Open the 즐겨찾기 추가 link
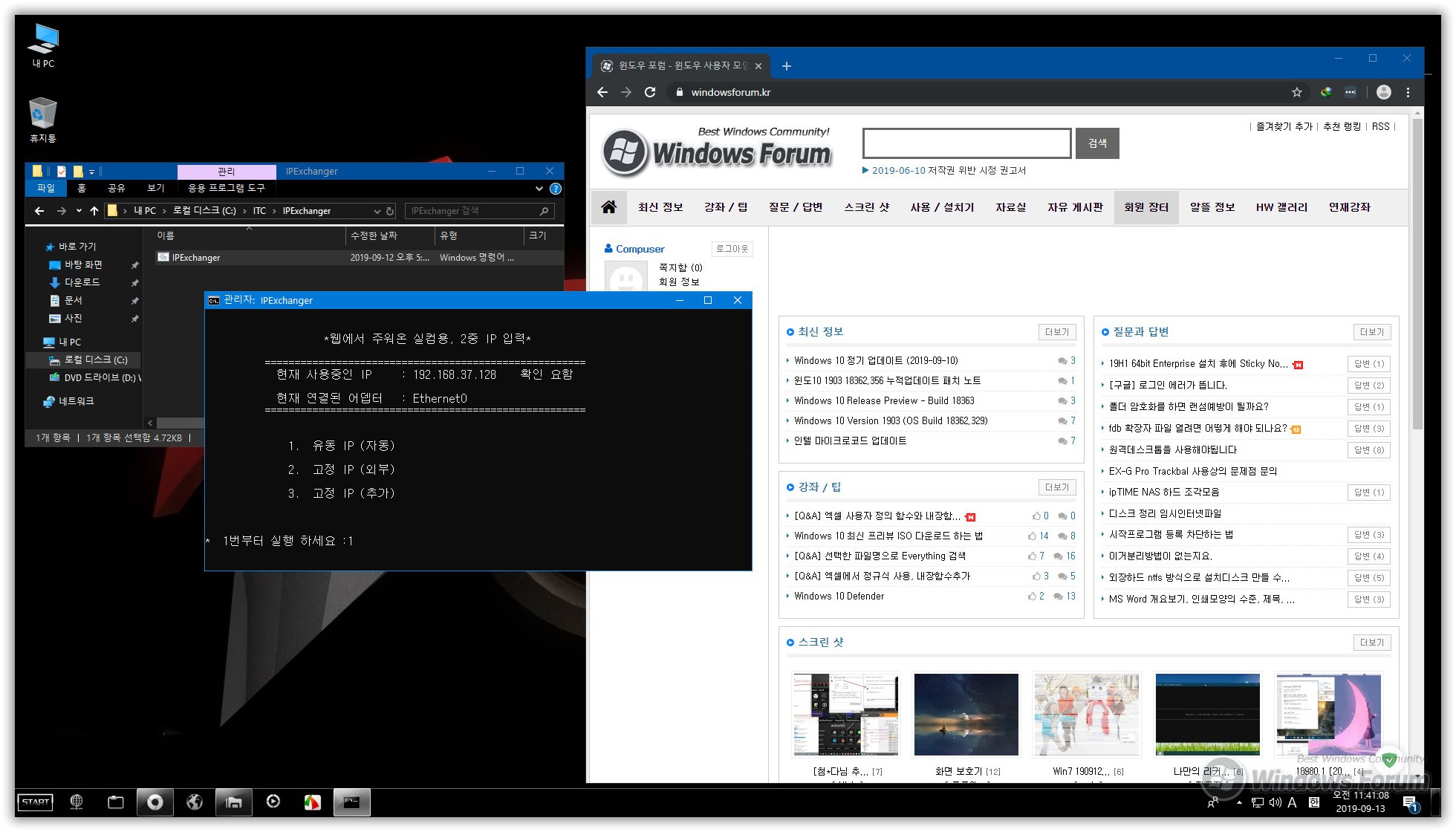 click(1284, 127)
